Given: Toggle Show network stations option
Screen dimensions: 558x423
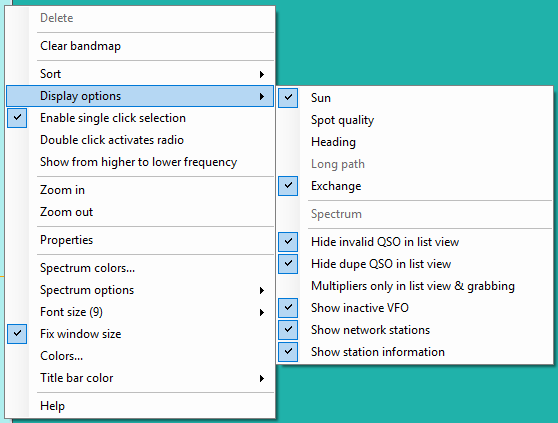Looking at the screenshot, I should coord(415,330).
